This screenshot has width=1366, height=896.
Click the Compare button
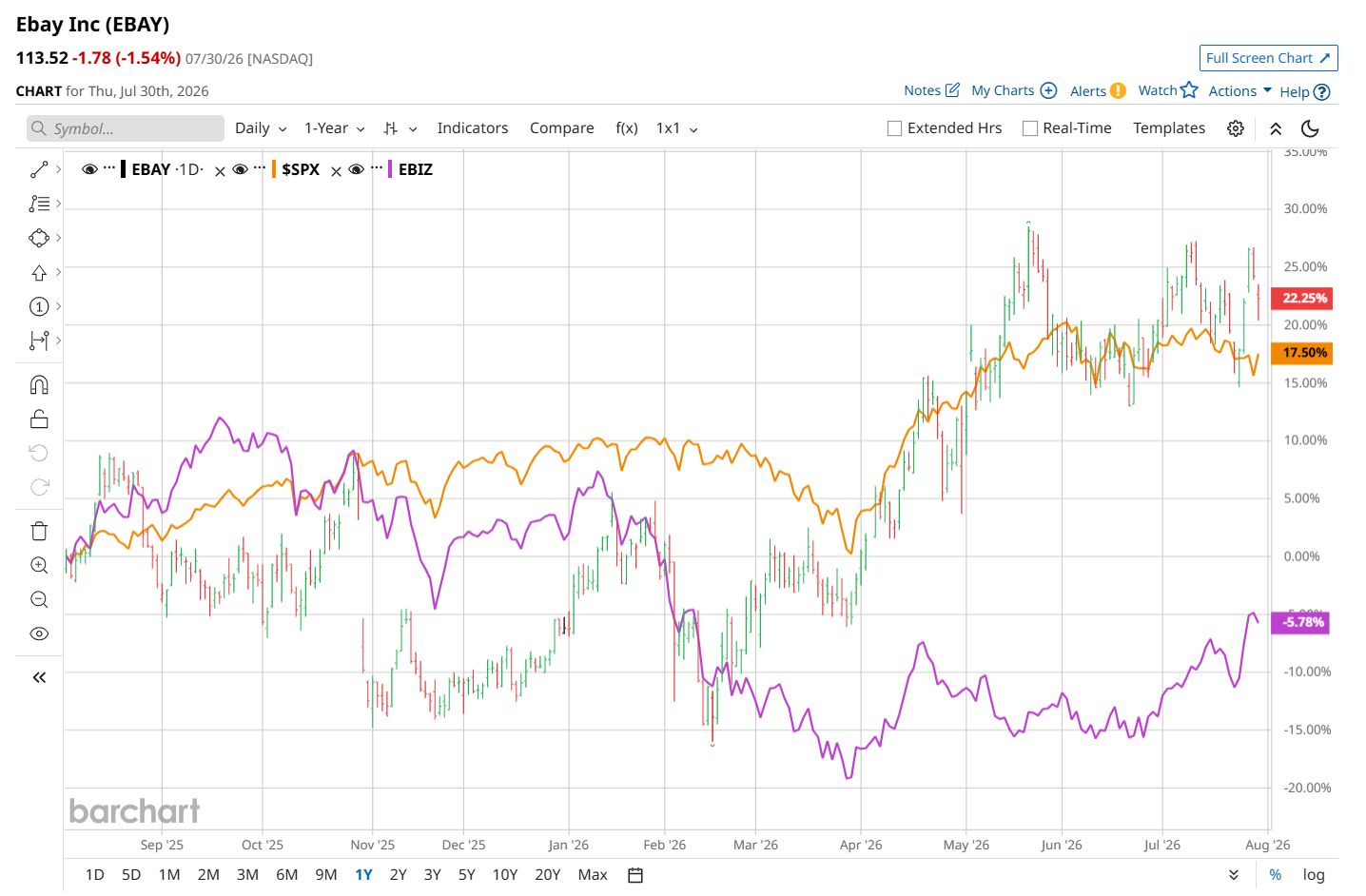coord(562,128)
